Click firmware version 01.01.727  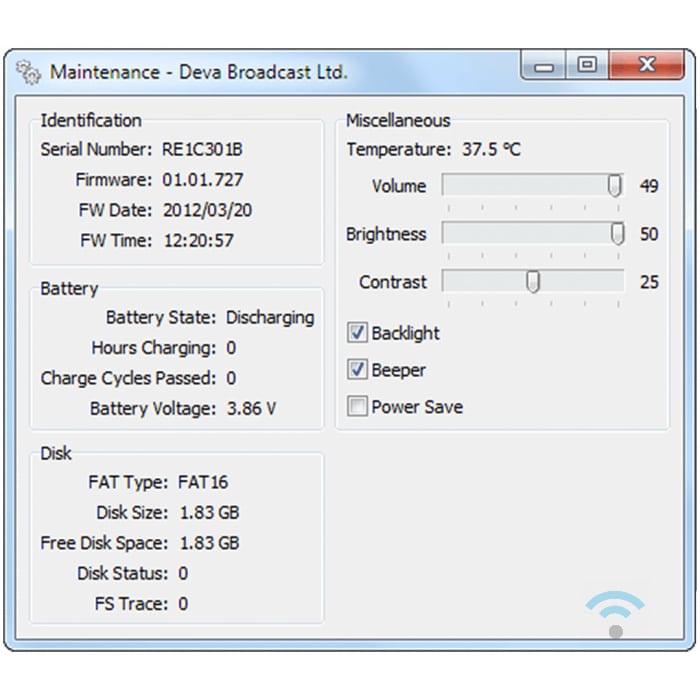[202, 180]
